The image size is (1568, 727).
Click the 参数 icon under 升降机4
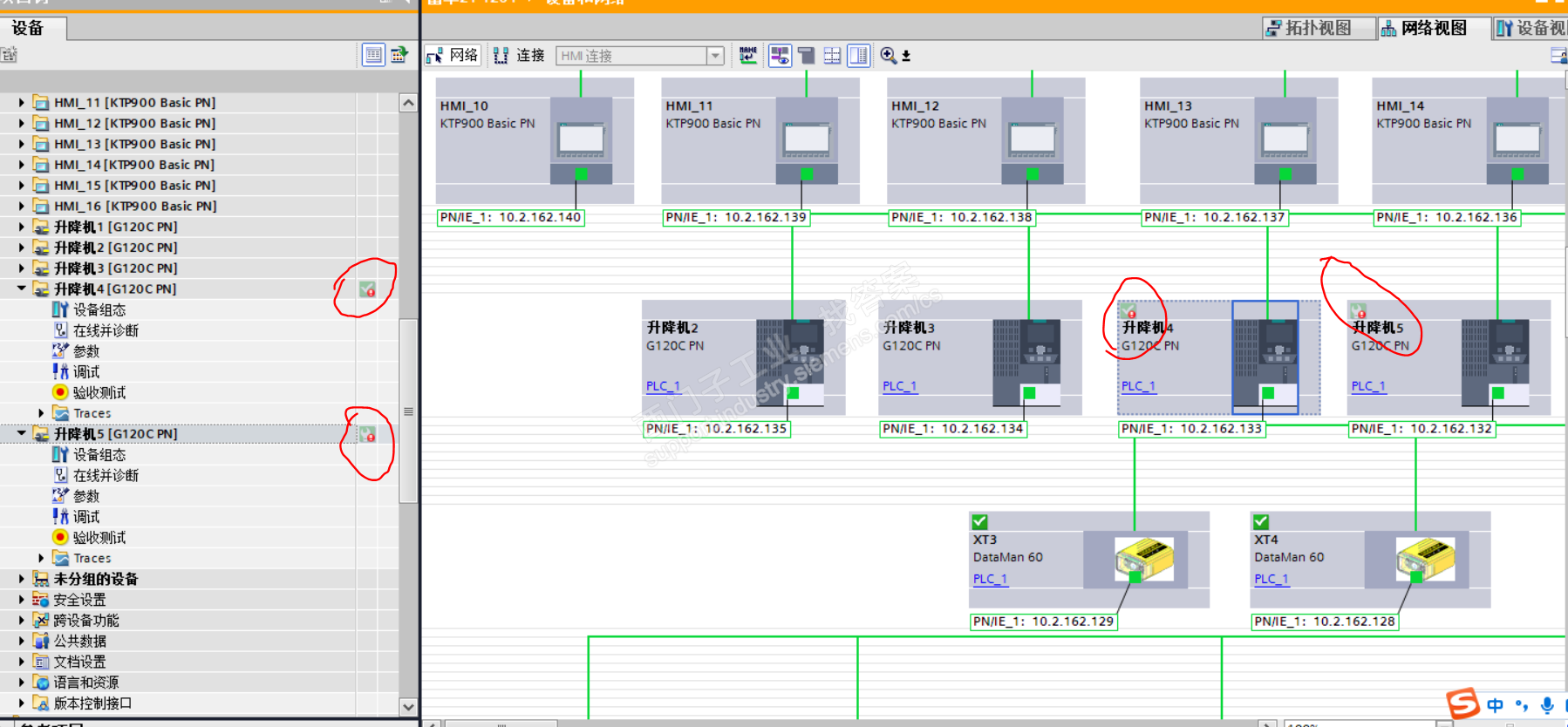(60, 350)
